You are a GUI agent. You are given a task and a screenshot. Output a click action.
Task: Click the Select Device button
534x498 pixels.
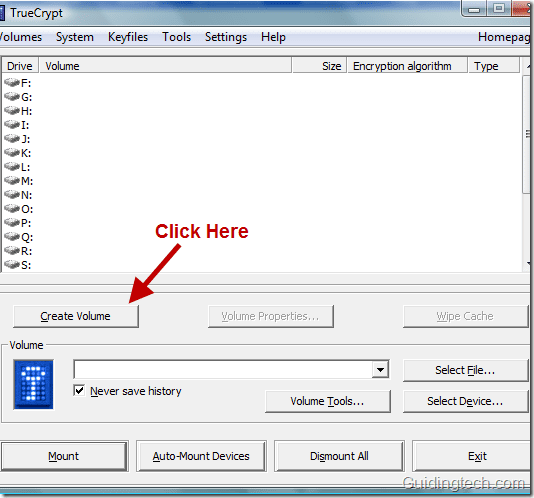click(x=465, y=401)
